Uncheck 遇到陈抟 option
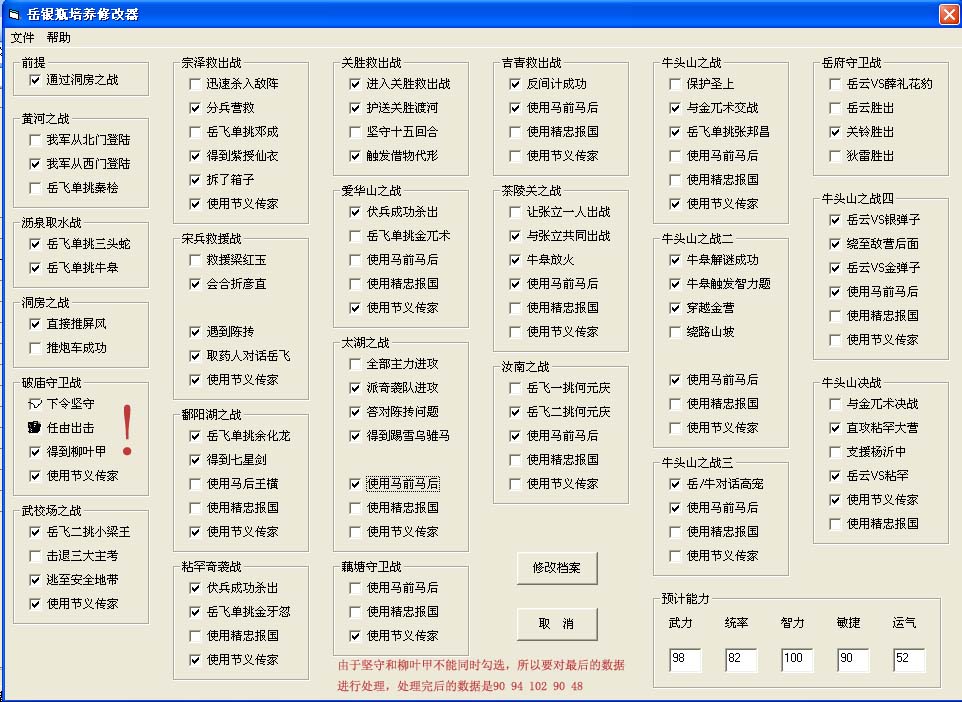962x702 pixels. tap(195, 332)
